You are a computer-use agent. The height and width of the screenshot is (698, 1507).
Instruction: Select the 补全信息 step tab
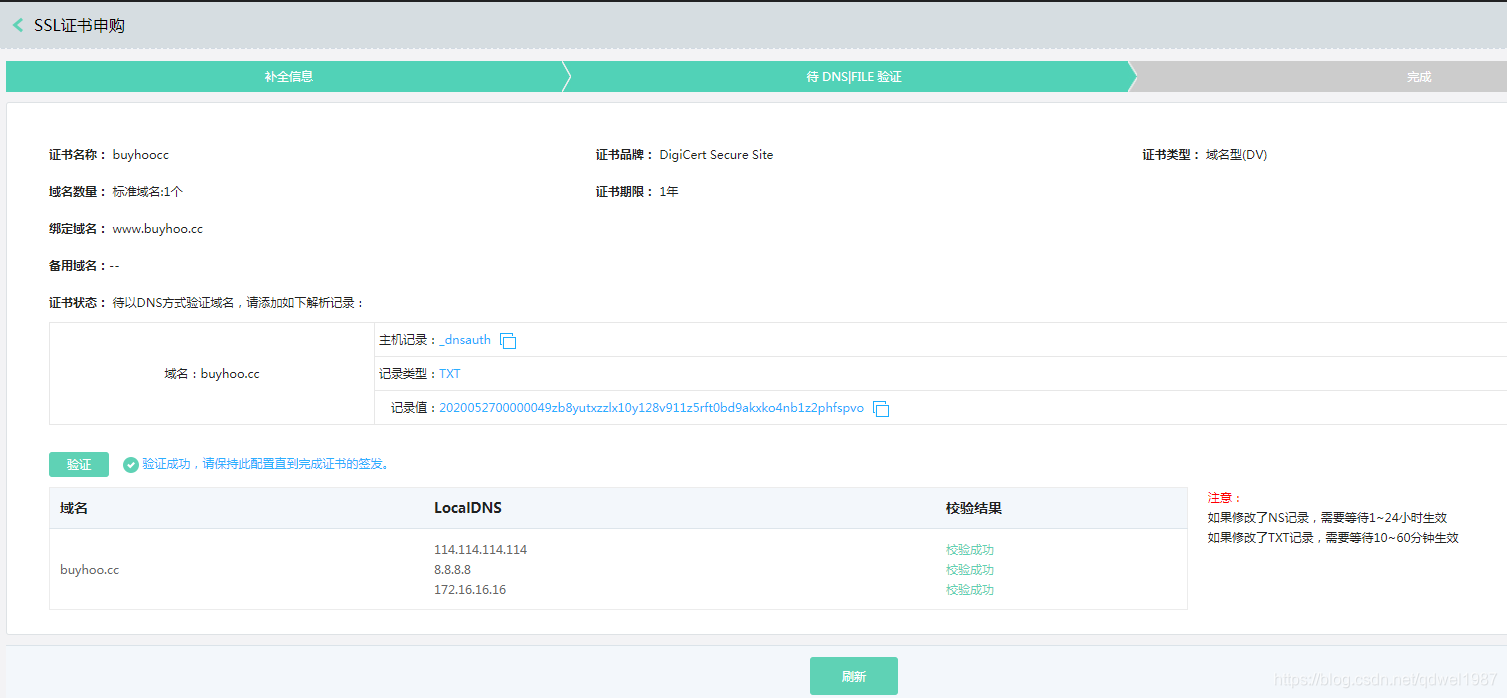click(x=289, y=77)
